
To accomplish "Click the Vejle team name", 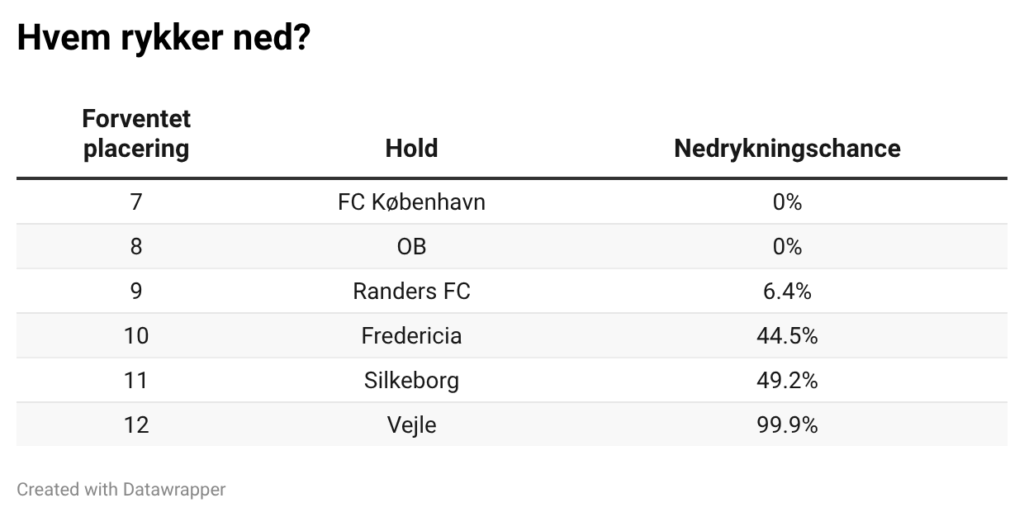I will (x=411, y=425).
